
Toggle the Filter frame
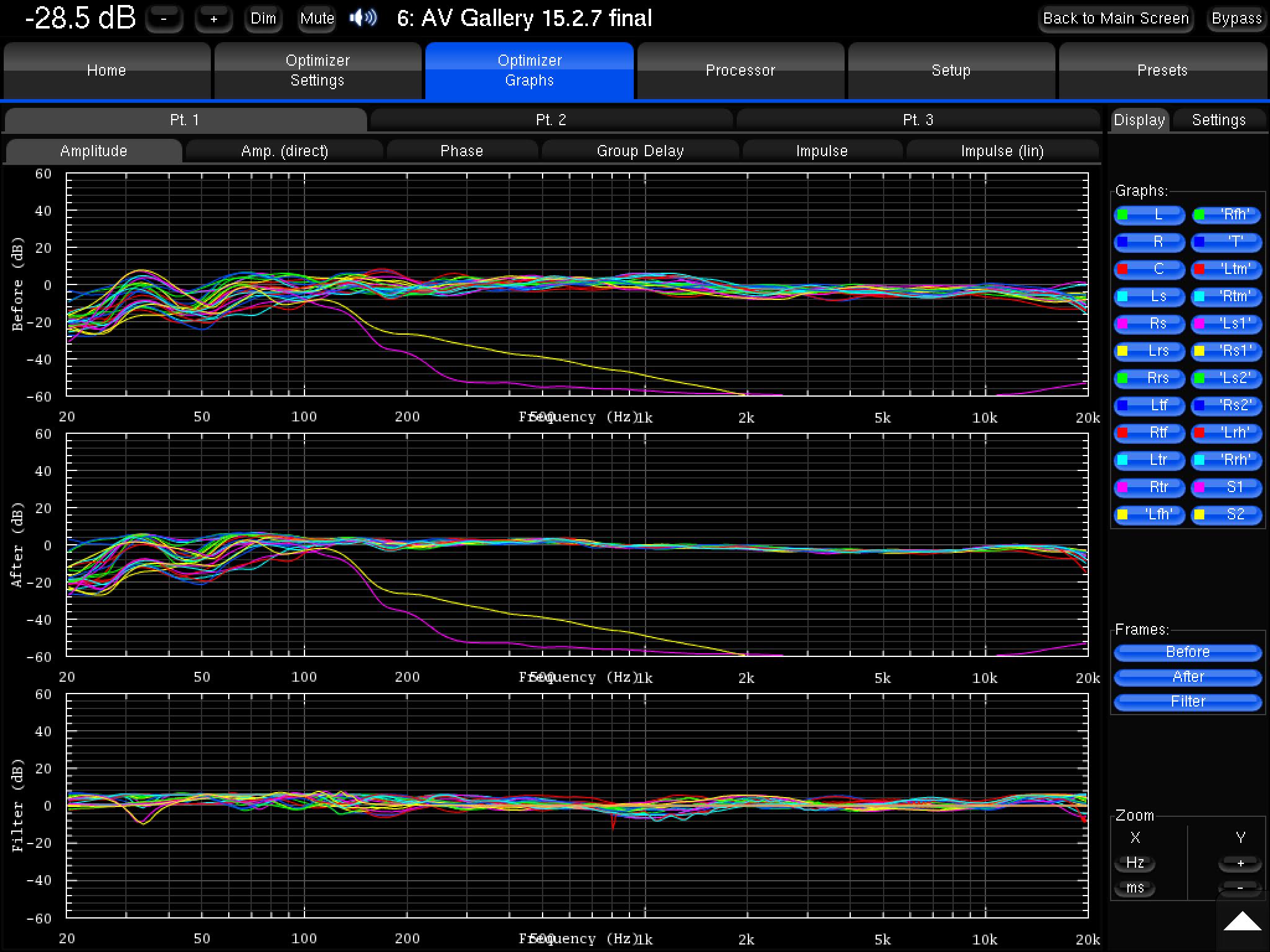coord(1188,702)
